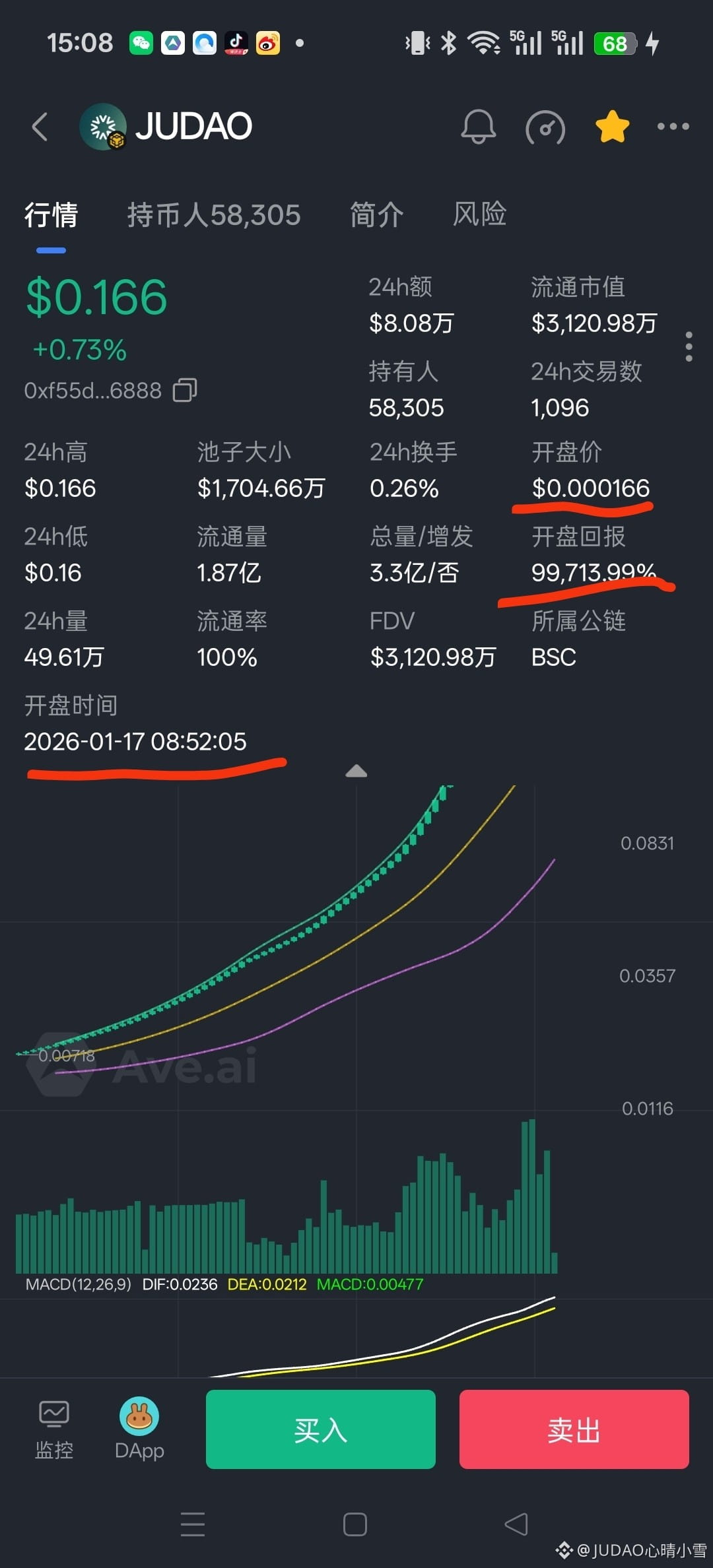The width and height of the screenshot is (713, 1568).
Task: Open the 风险 tab
Action: (x=479, y=214)
